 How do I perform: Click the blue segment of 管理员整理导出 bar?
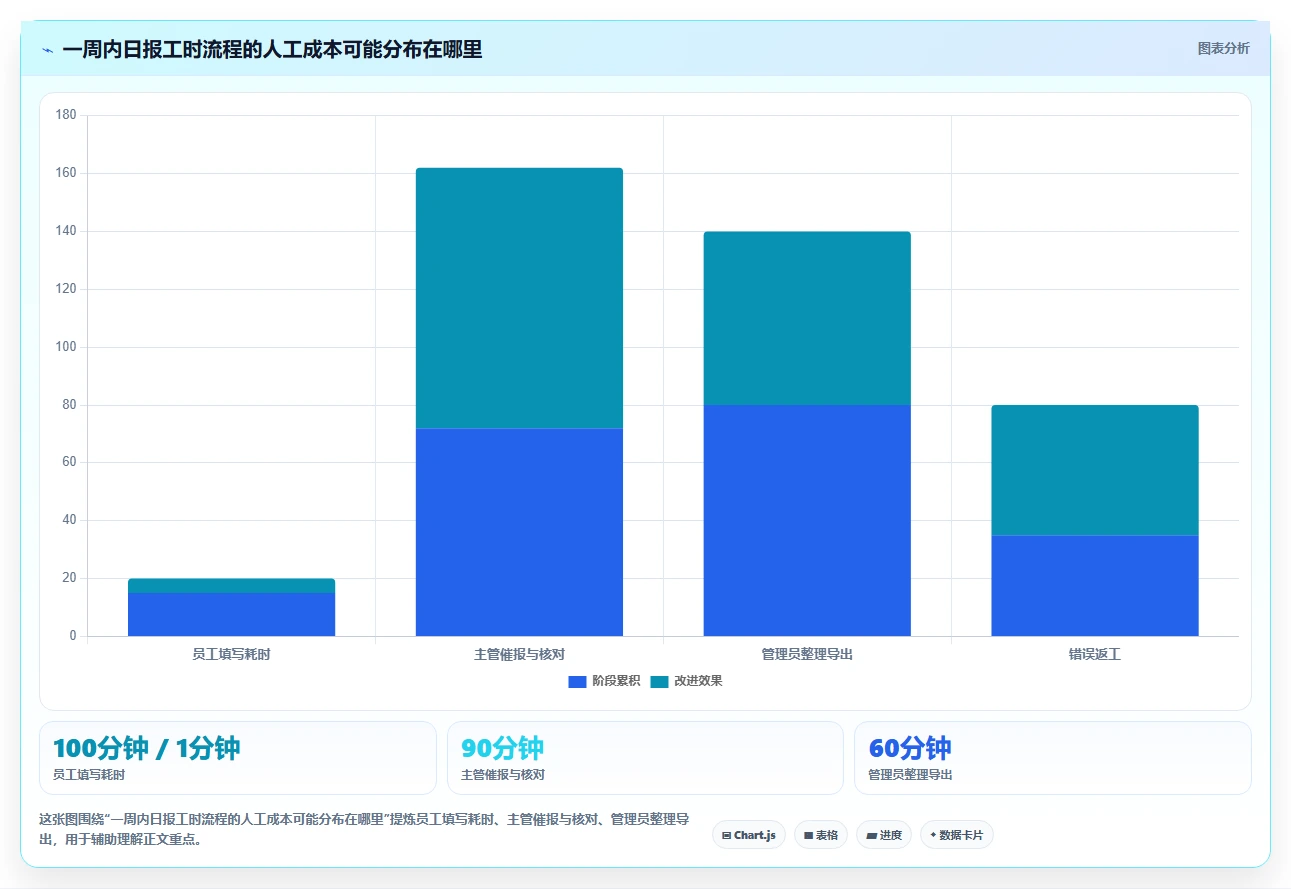807,520
